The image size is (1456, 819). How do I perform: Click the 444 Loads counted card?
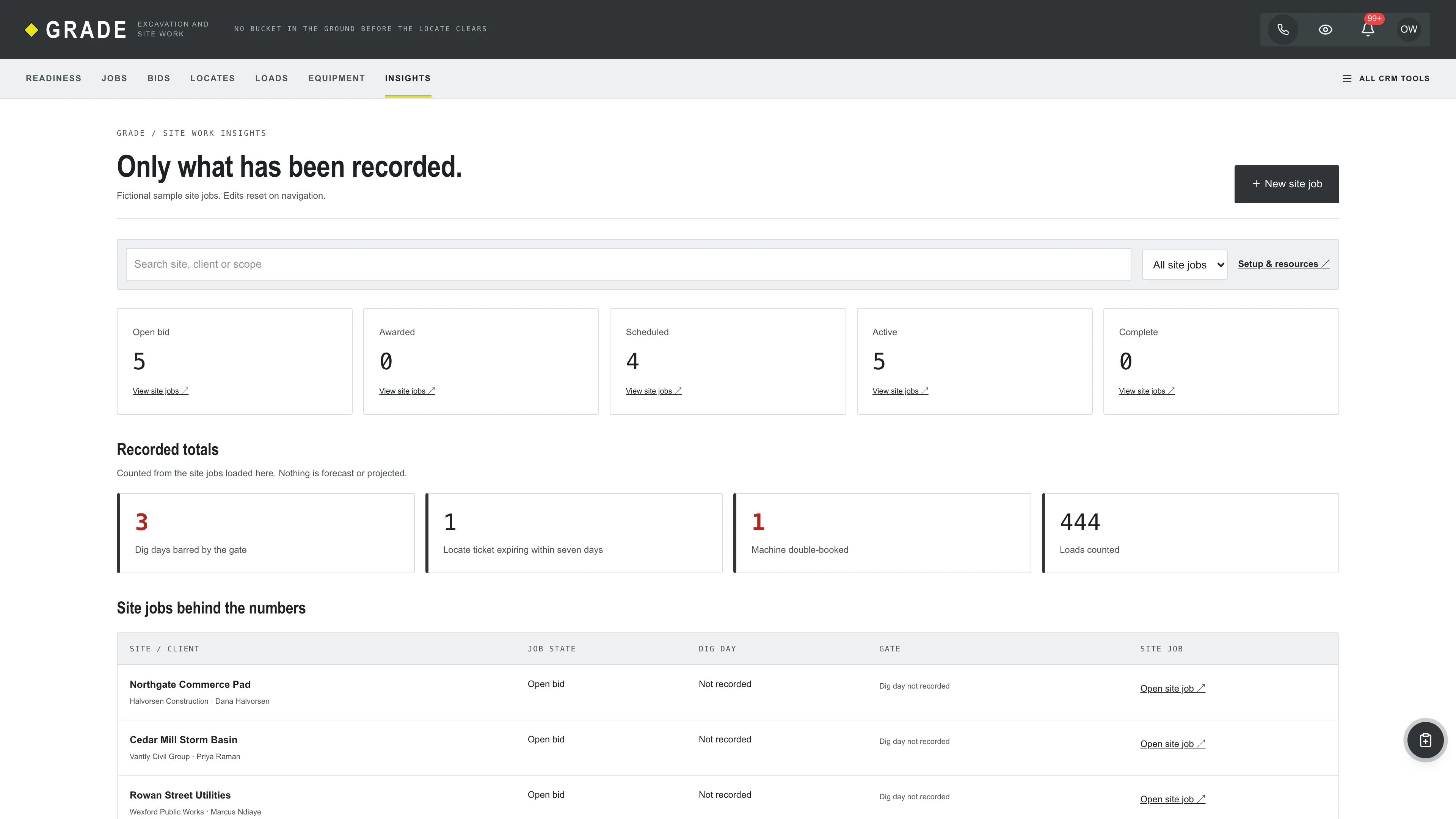click(x=1190, y=533)
